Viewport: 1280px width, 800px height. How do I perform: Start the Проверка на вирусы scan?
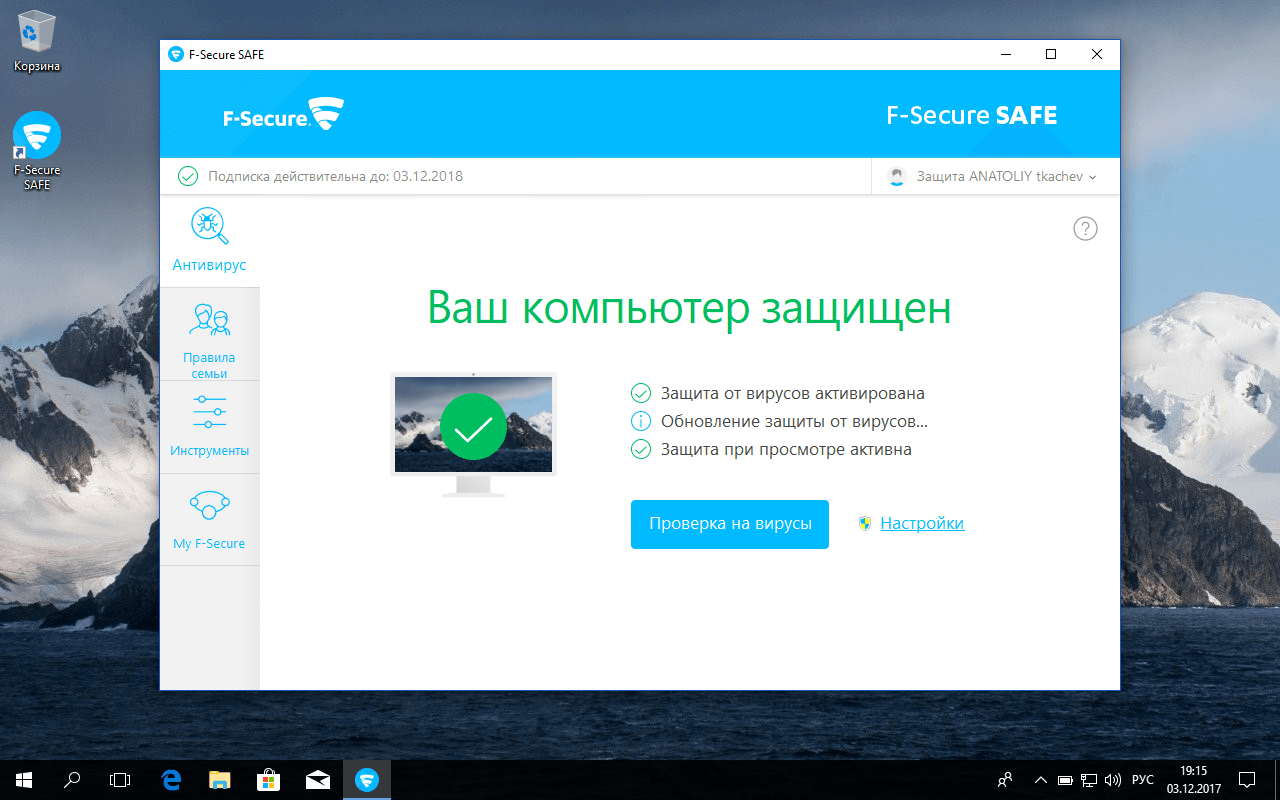730,524
